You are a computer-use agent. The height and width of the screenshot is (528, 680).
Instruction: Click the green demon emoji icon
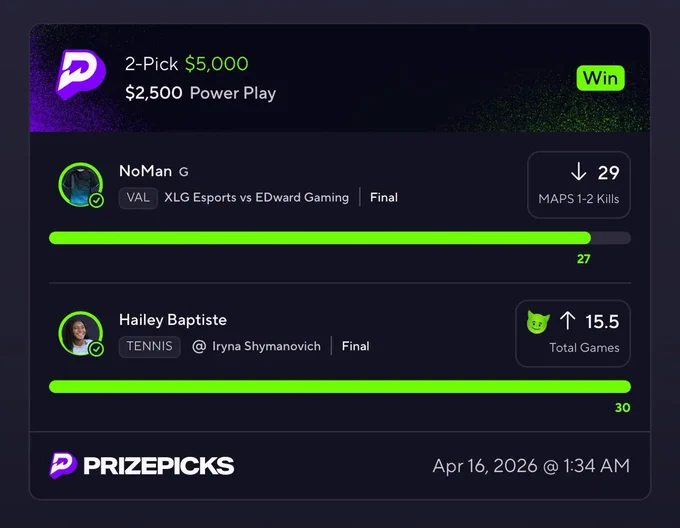[538, 322]
